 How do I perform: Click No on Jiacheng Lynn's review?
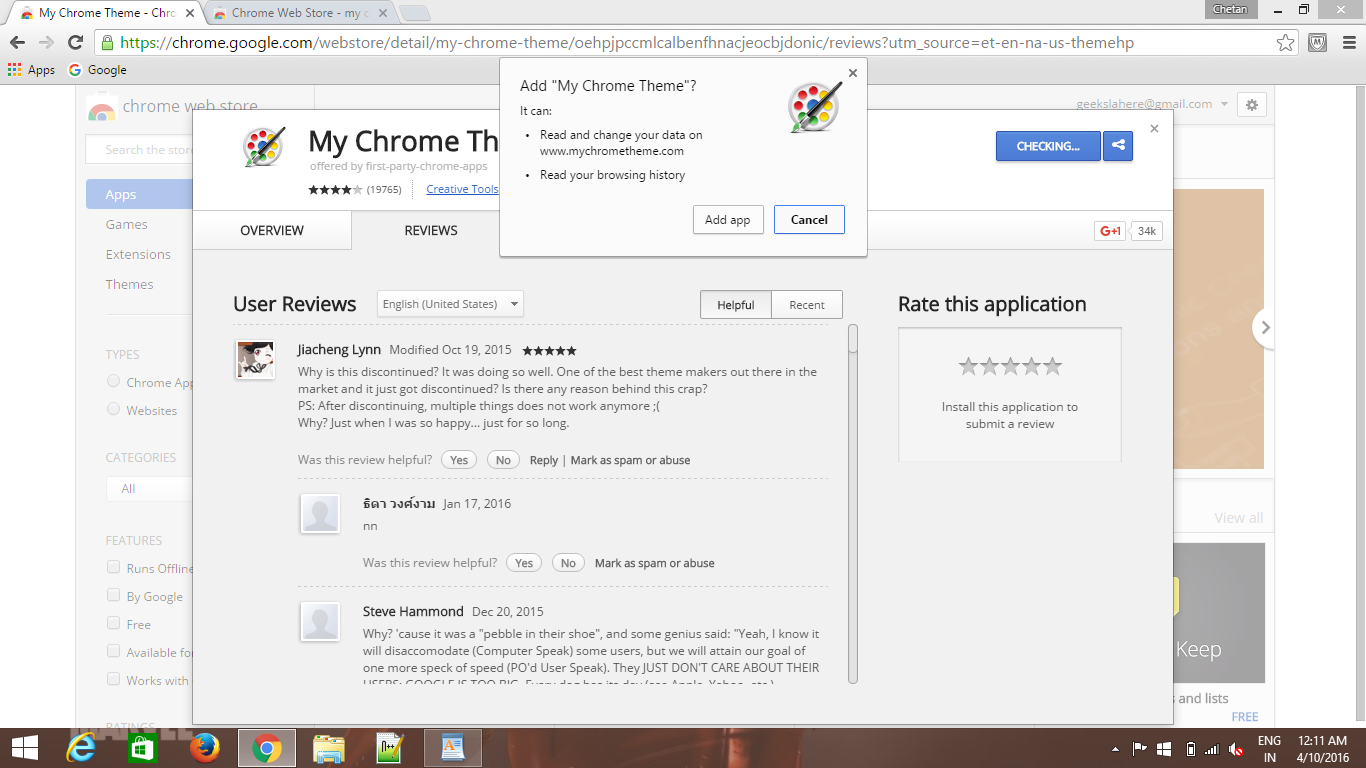(x=503, y=460)
